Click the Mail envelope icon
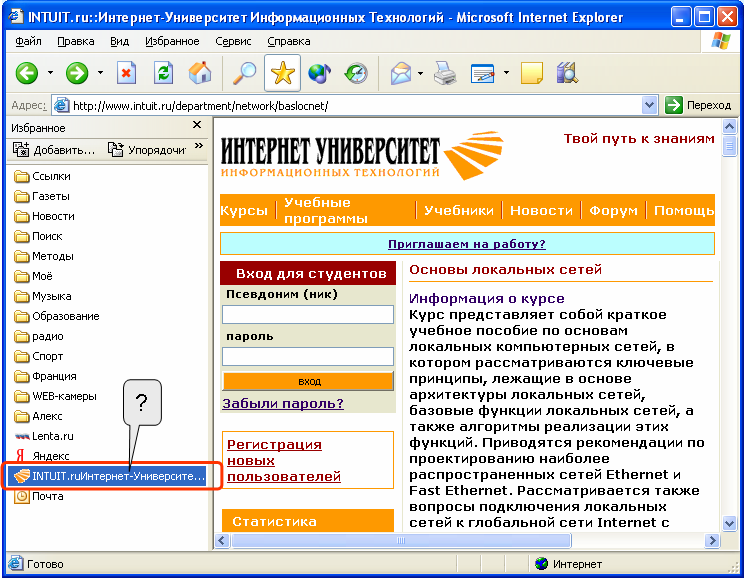The image size is (744, 578). pyautogui.click(x=401, y=74)
